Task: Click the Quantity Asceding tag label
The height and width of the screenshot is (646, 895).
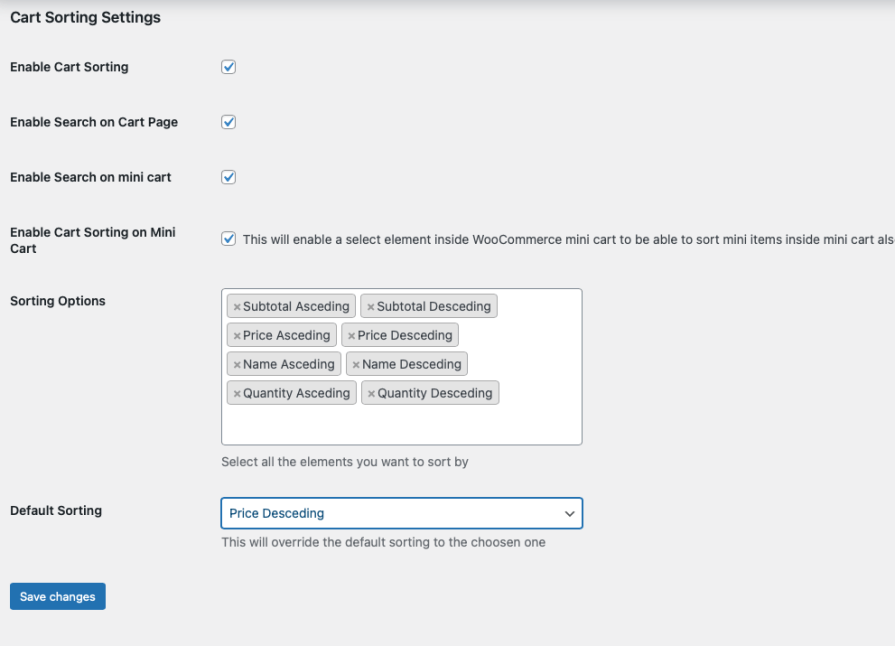Action: (297, 393)
